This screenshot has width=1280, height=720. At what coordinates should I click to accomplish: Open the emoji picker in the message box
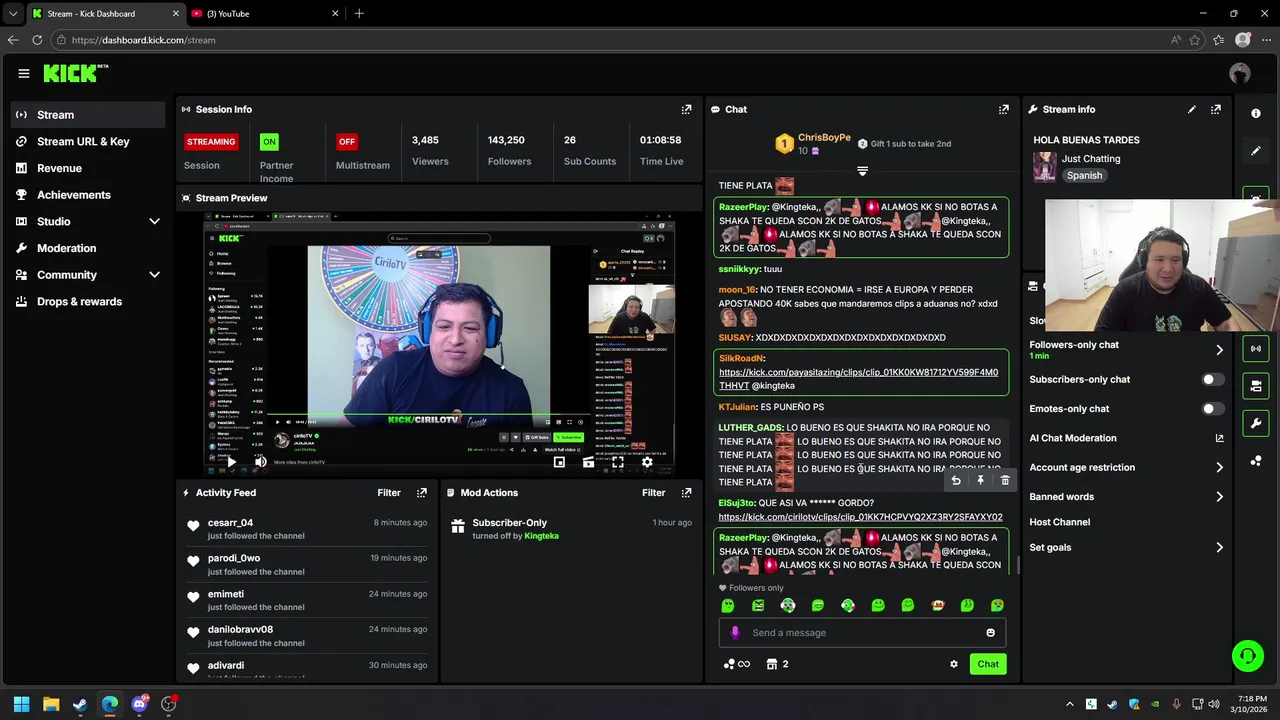990,633
